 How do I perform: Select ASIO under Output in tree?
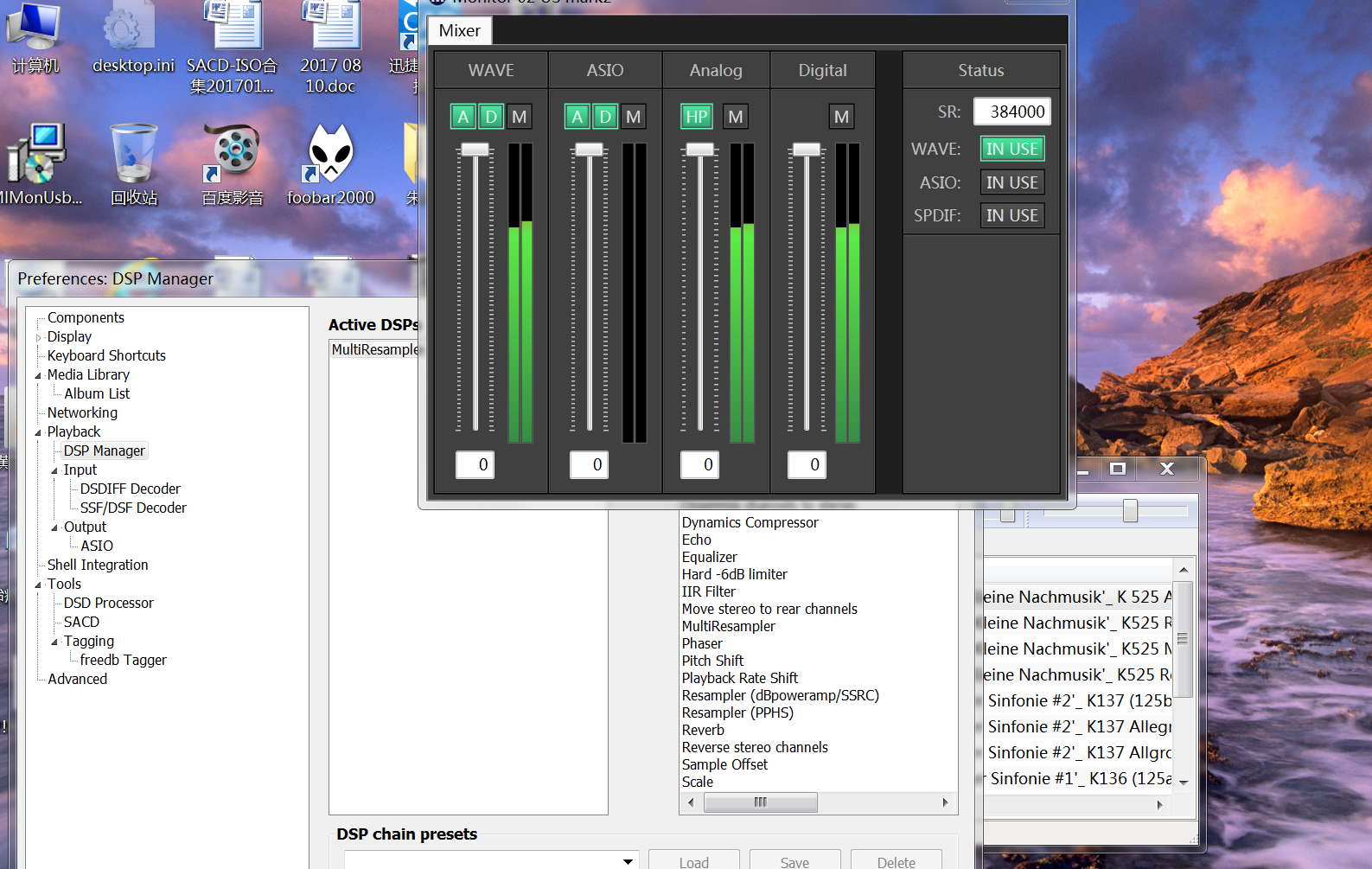point(97,546)
